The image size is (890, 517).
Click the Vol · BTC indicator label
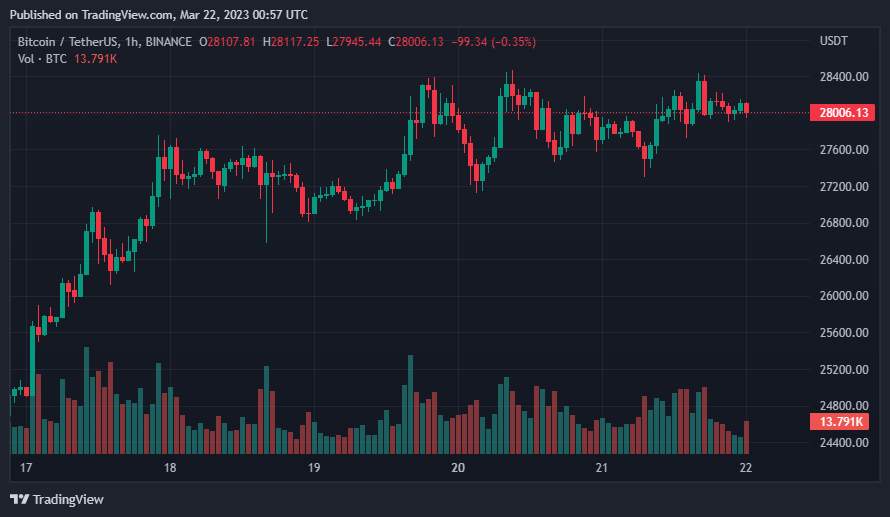42,58
